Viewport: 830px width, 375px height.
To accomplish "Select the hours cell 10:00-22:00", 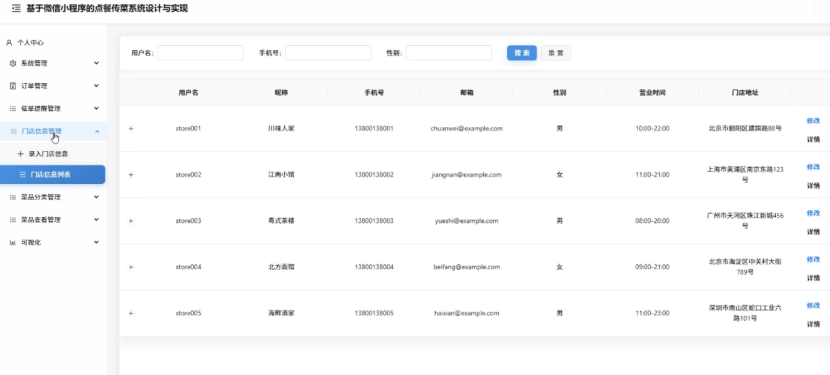I will (x=652, y=129).
